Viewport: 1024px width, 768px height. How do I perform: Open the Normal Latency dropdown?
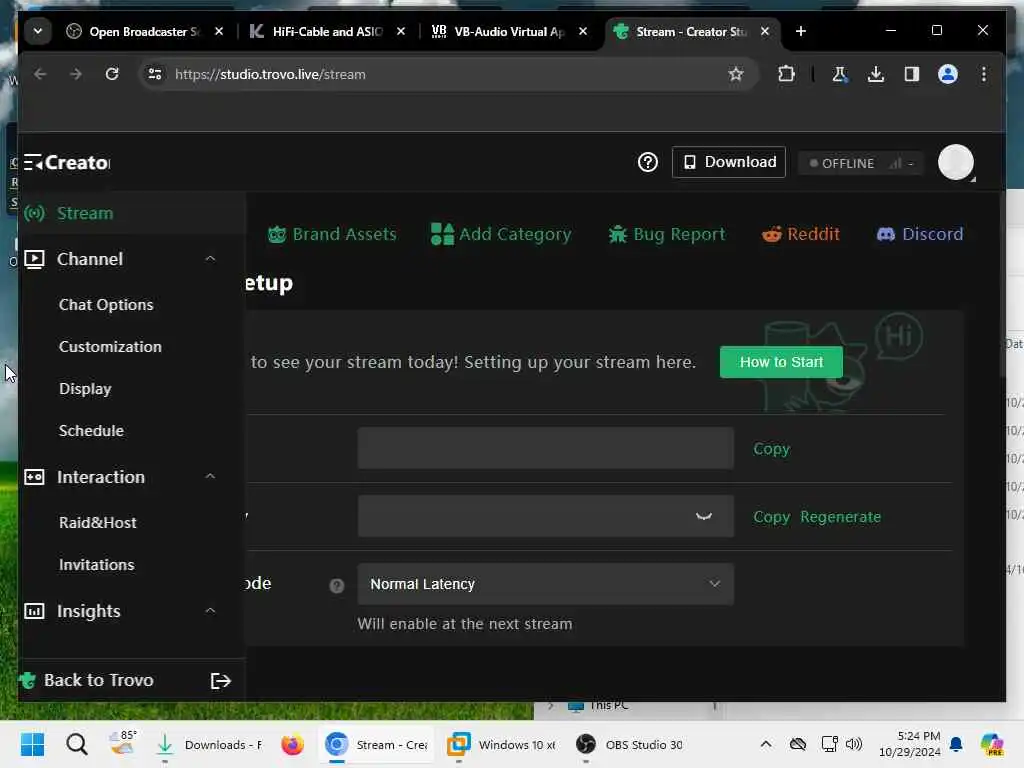click(x=545, y=584)
